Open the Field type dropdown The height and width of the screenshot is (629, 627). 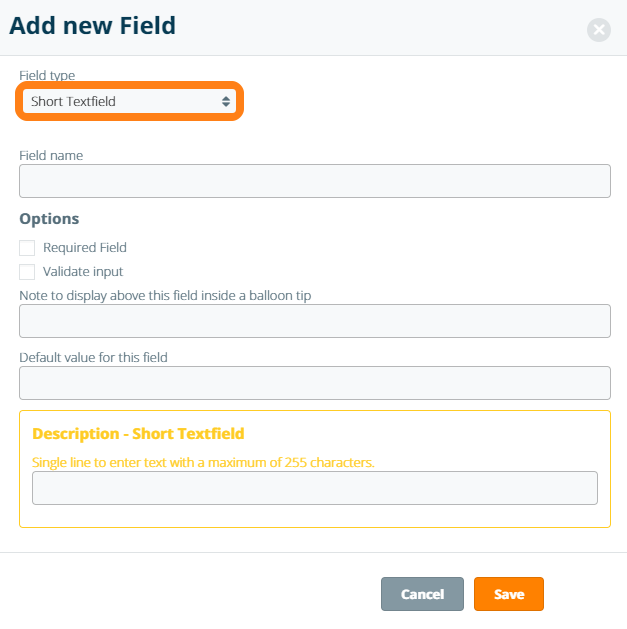[x=128, y=101]
